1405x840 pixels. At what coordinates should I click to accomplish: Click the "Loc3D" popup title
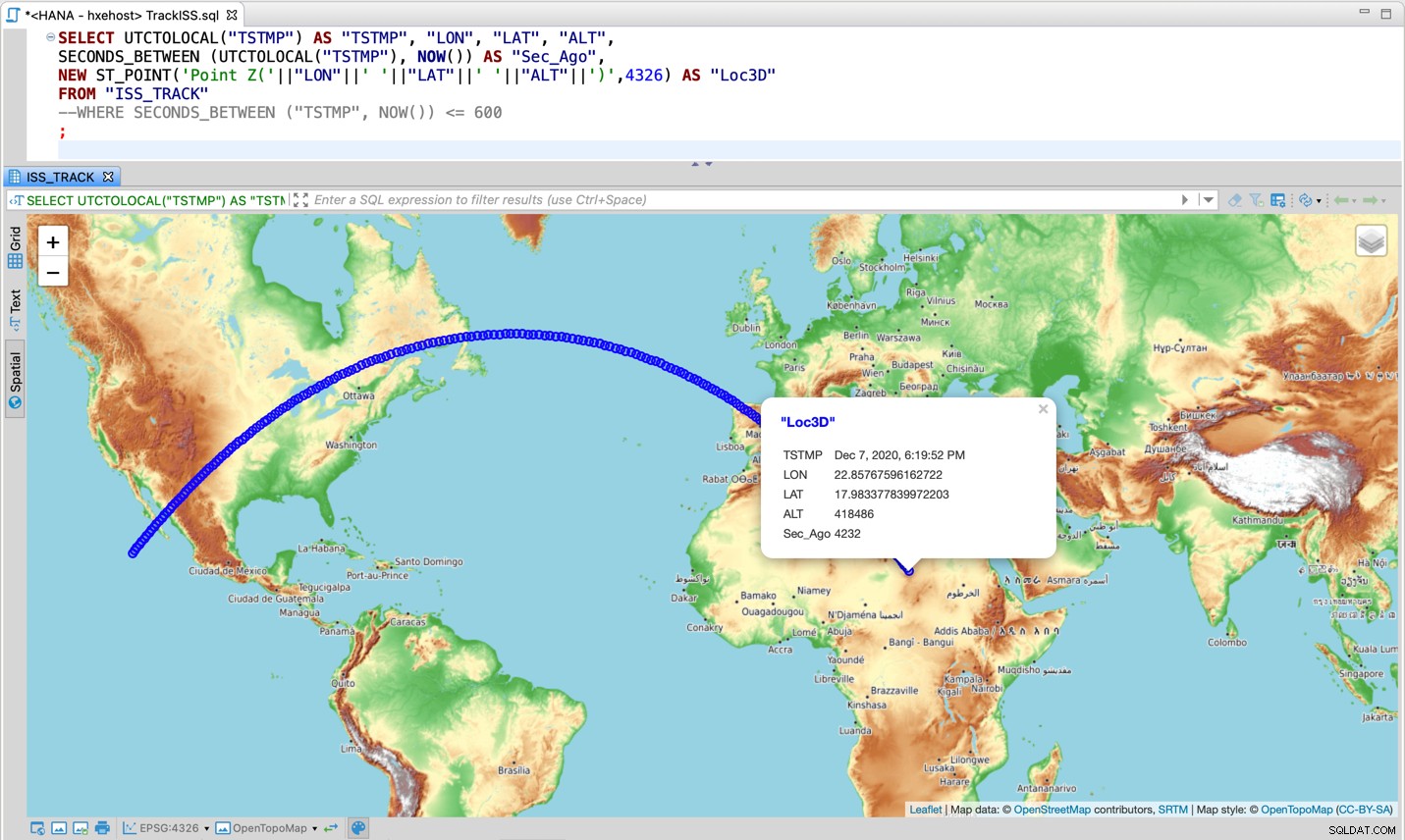click(x=807, y=422)
